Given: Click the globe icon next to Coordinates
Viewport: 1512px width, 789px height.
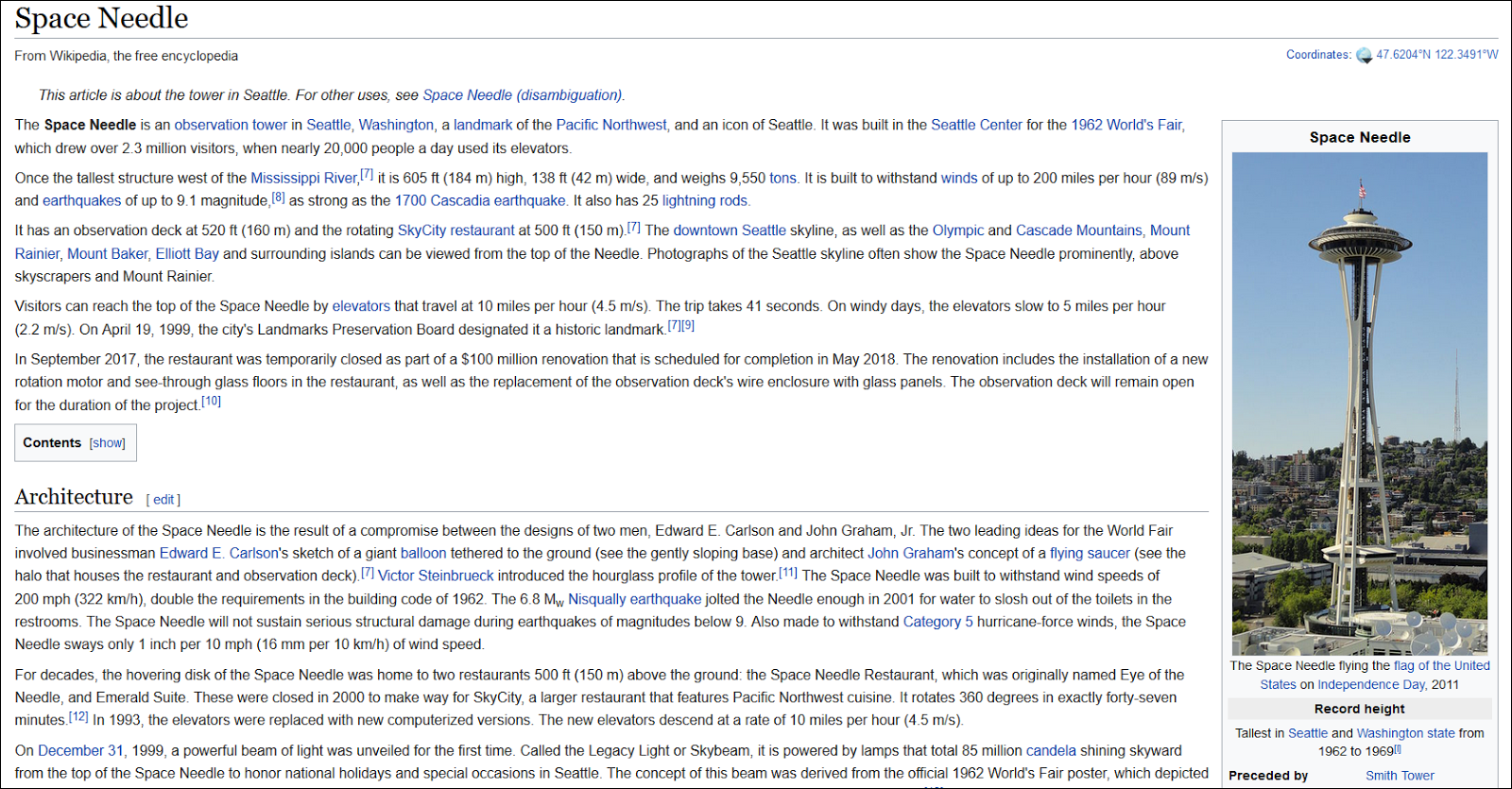Looking at the screenshot, I should coord(1364,55).
